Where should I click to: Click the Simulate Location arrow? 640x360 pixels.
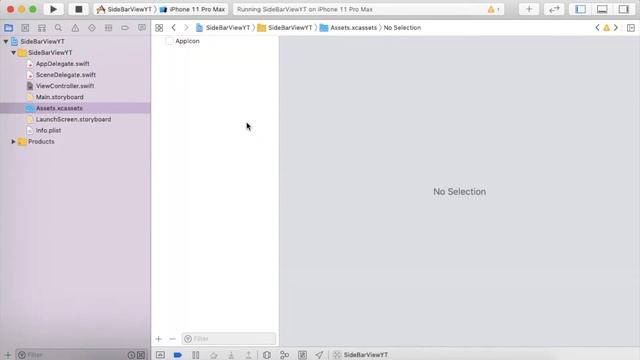pyautogui.click(x=319, y=355)
